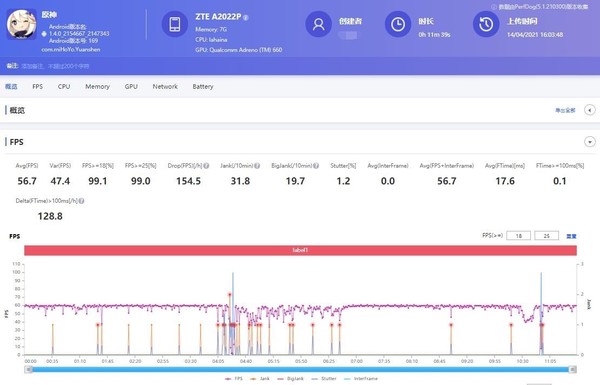Click info icon next to ZTE A2022P

(x=246, y=18)
